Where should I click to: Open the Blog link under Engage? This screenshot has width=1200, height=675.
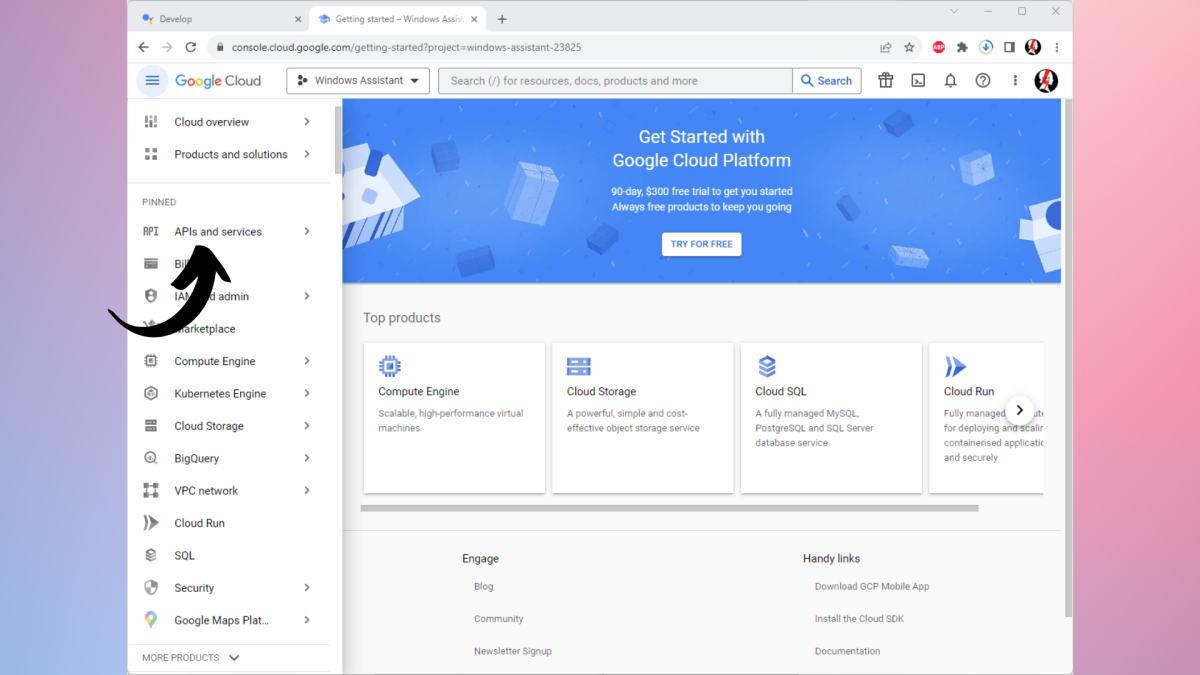click(484, 586)
